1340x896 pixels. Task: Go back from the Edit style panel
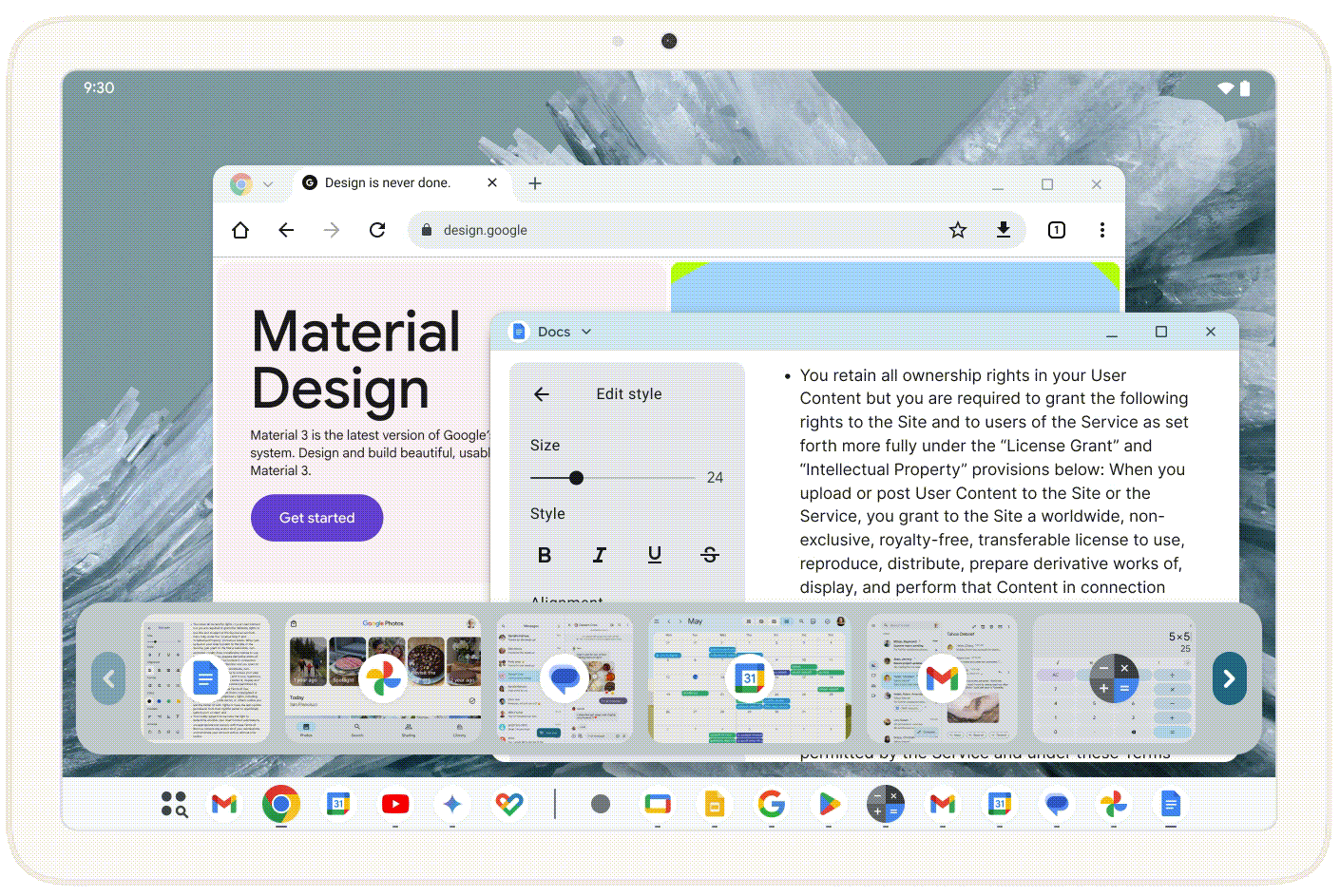pyautogui.click(x=542, y=394)
